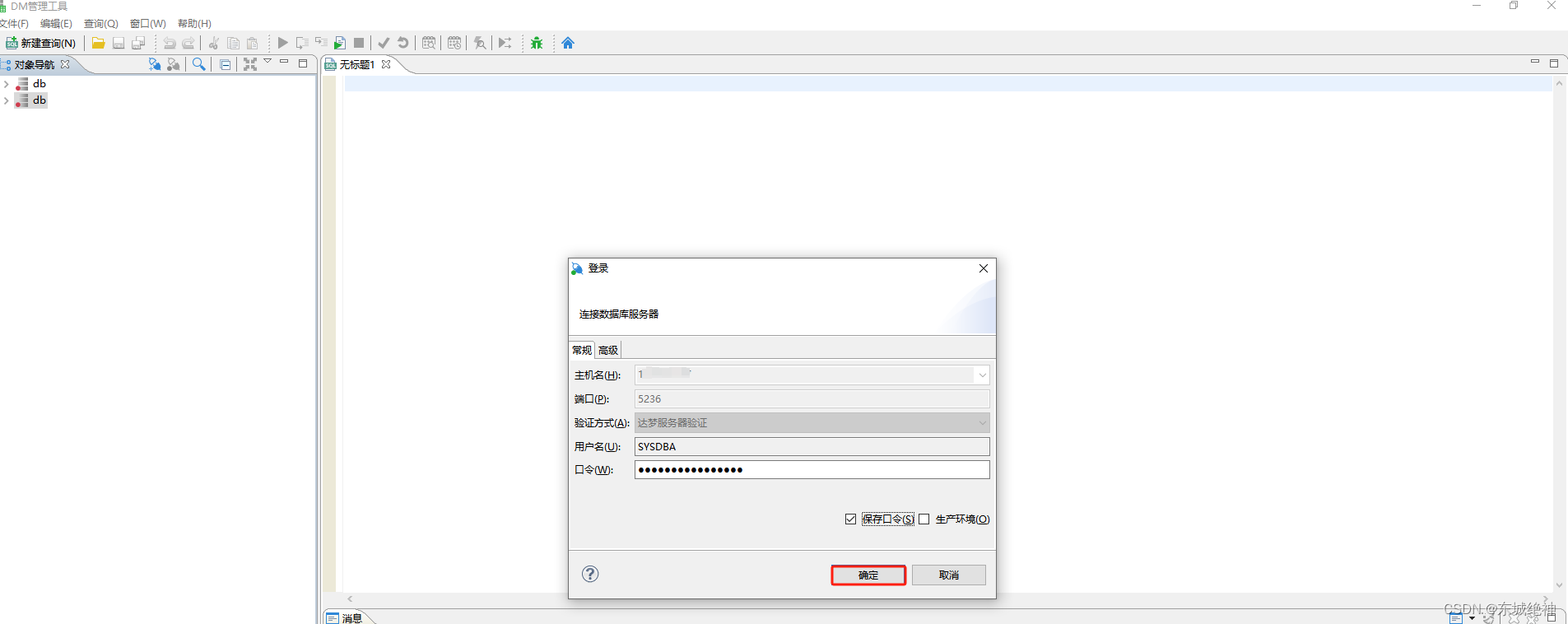The height and width of the screenshot is (624, 1568).
Task: Open the 主机名 hostname dropdown
Action: [982, 375]
